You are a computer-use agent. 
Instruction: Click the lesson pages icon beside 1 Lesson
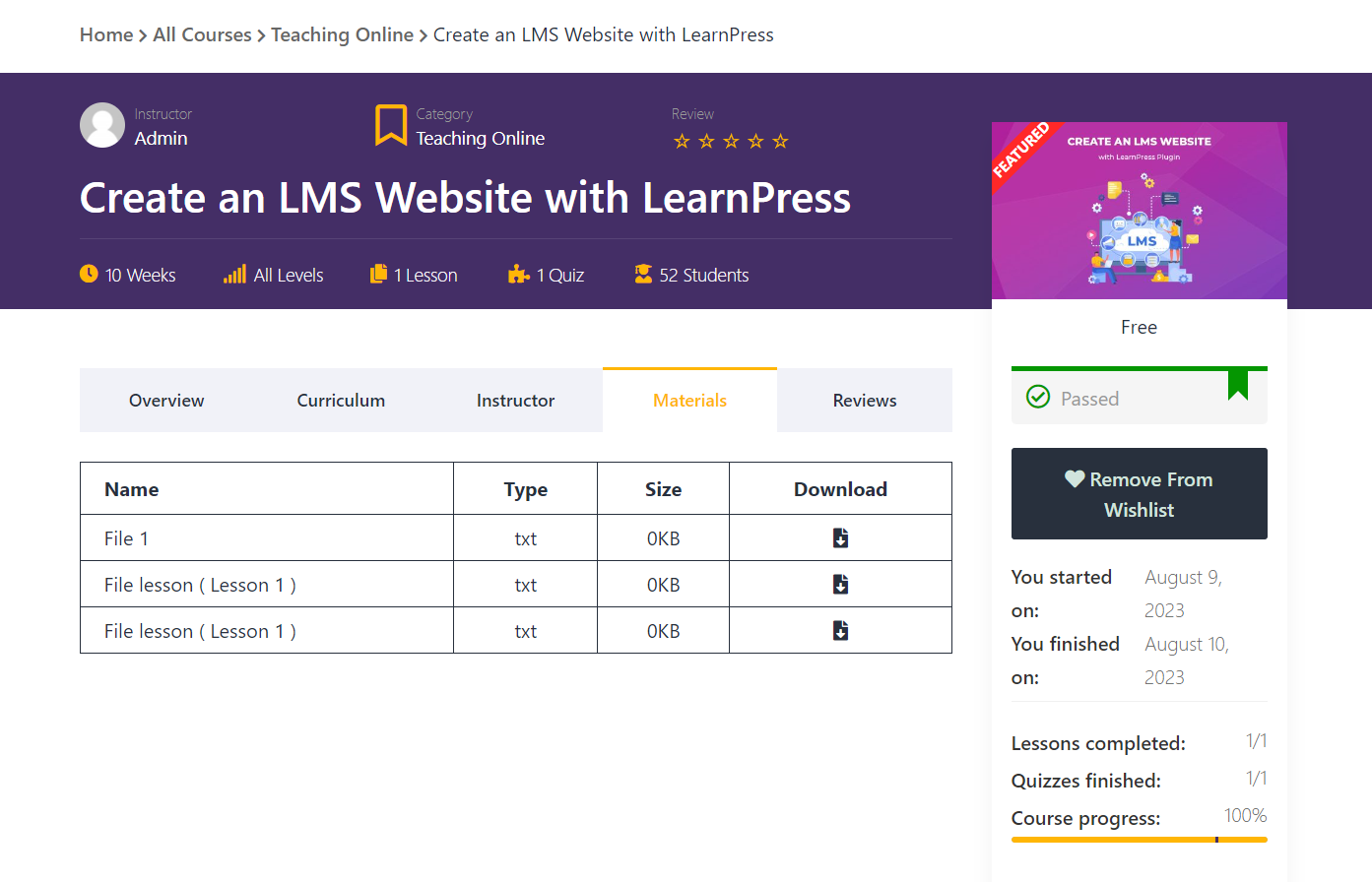[378, 274]
